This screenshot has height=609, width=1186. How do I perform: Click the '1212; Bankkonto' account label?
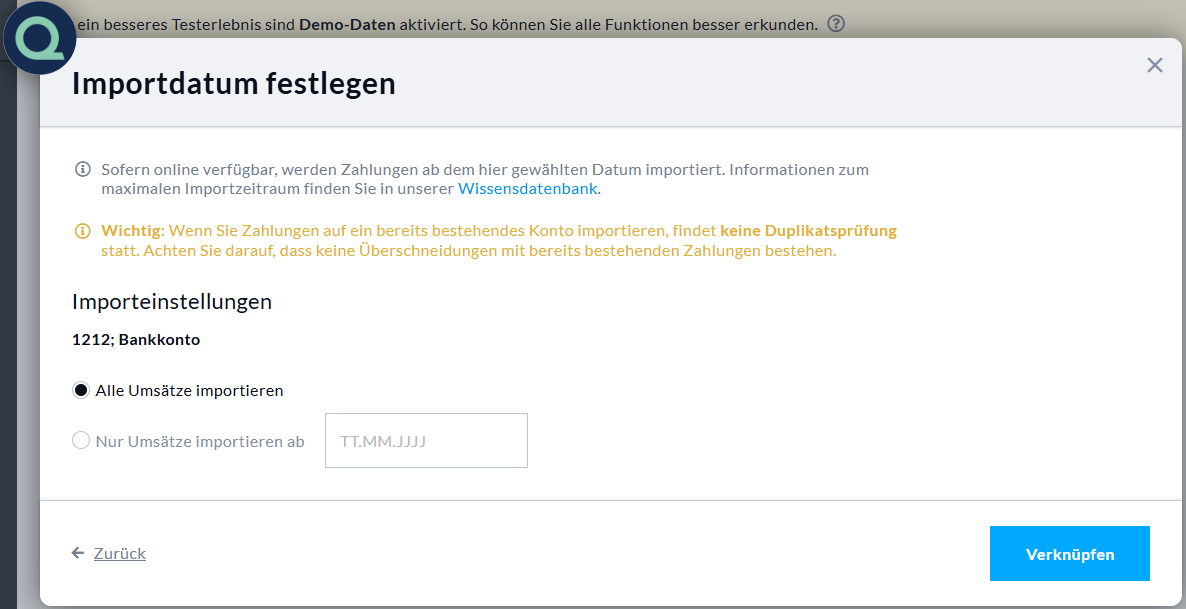coord(136,339)
